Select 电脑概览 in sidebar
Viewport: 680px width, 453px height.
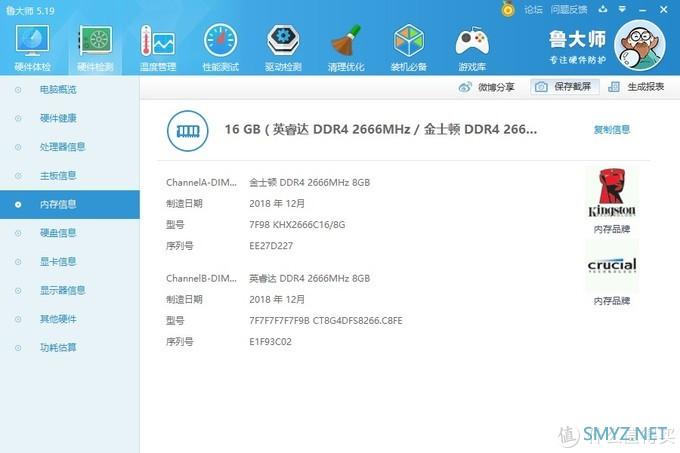coord(58,90)
